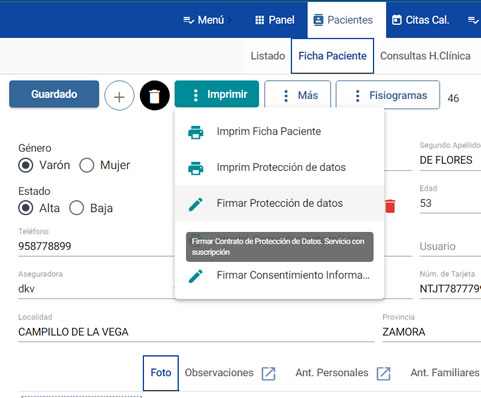Open the Más dropdown menu
Image resolution: width=481 pixels, height=398 pixels.
[298, 95]
